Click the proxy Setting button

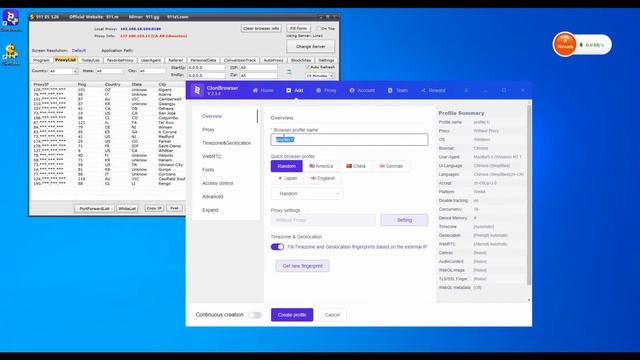[x=404, y=220]
